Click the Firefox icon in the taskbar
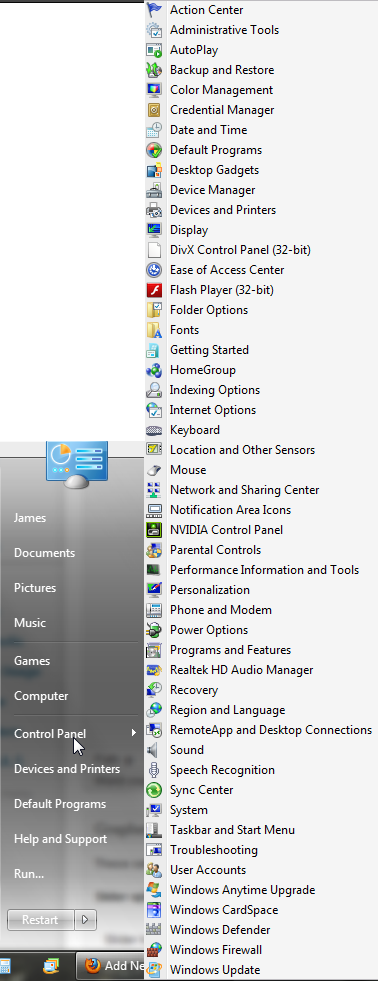The width and height of the screenshot is (378, 981). [93, 966]
